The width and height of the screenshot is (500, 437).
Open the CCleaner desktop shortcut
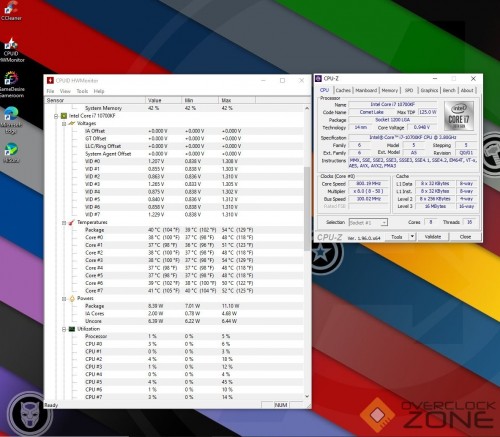pos(11,11)
